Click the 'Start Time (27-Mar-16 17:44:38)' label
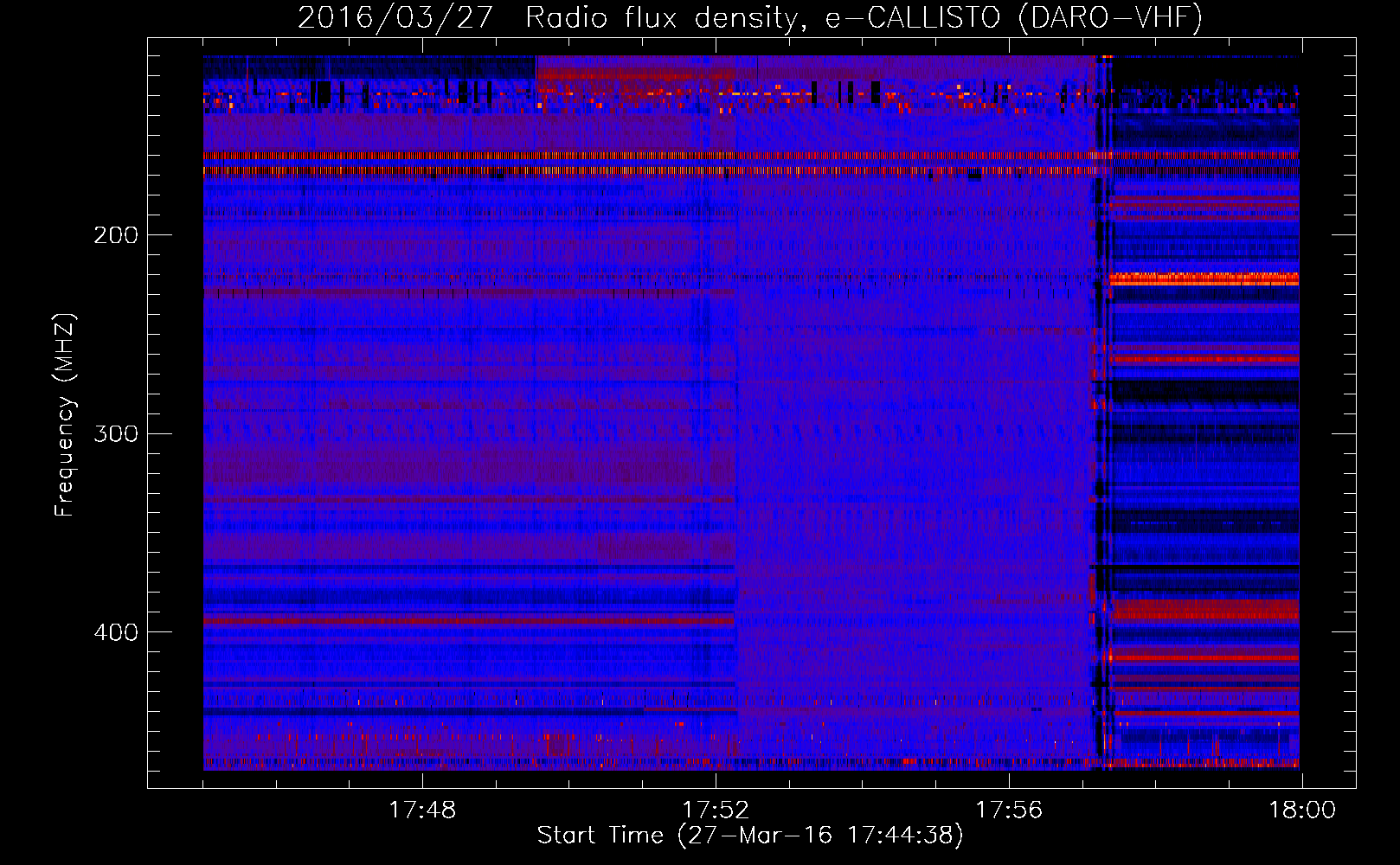The width and height of the screenshot is (1400, 865). click(x=750, y=836)
